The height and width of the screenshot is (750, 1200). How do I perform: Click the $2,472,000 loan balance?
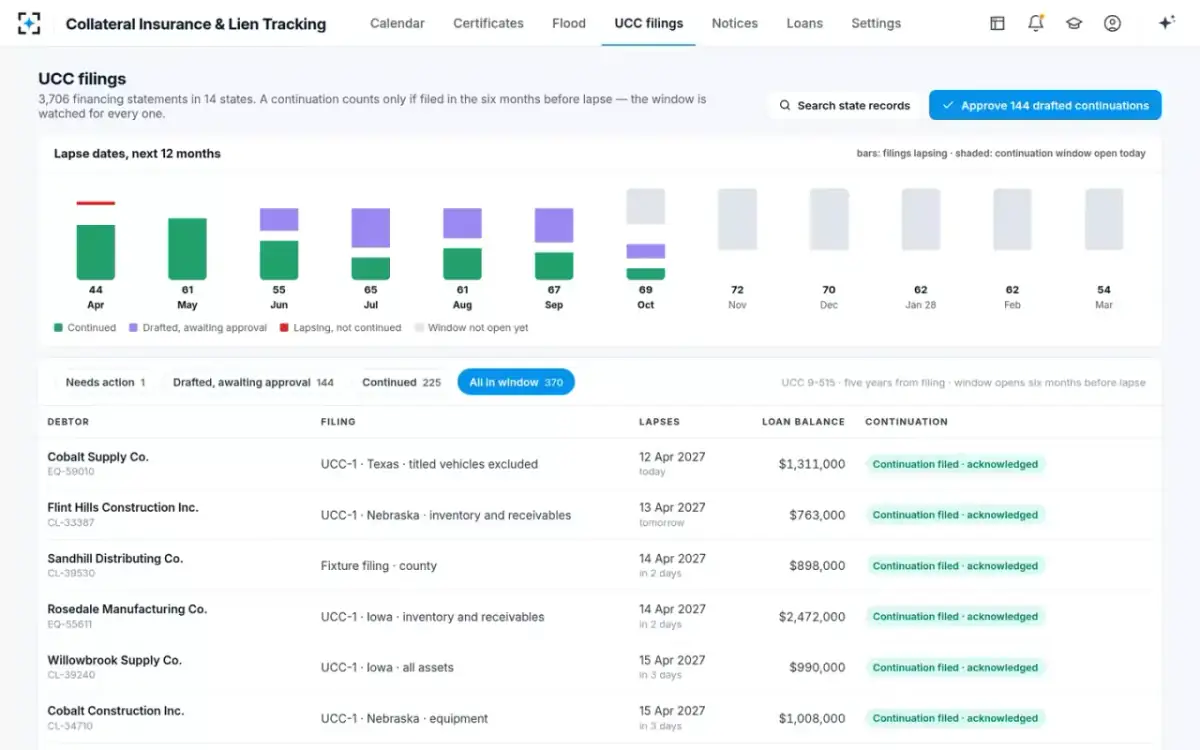pos(811,617)
